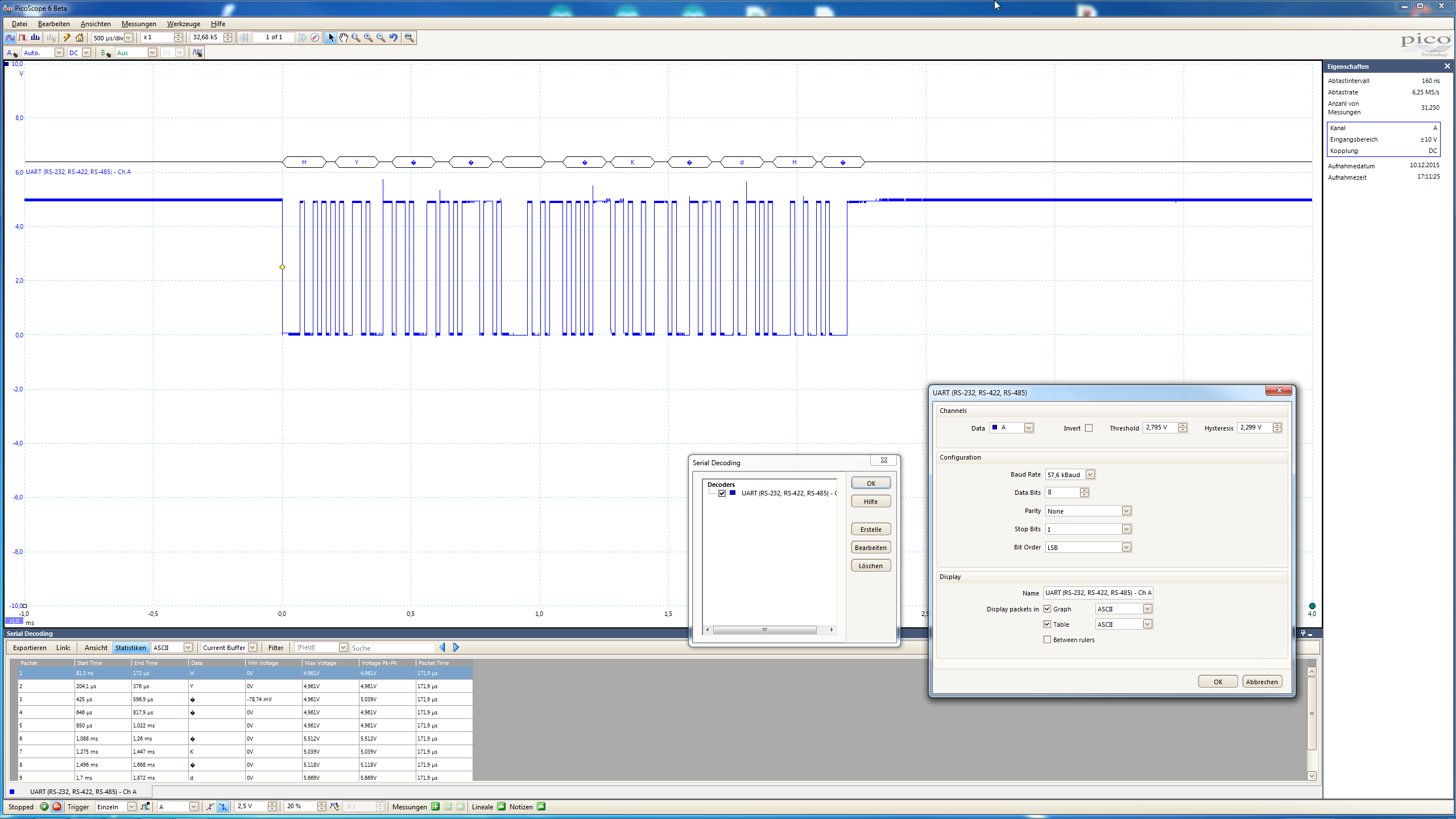Screen dimensions: 1456x819
Task: Open the Bit Order dropdown
Action: point(1126,547)
